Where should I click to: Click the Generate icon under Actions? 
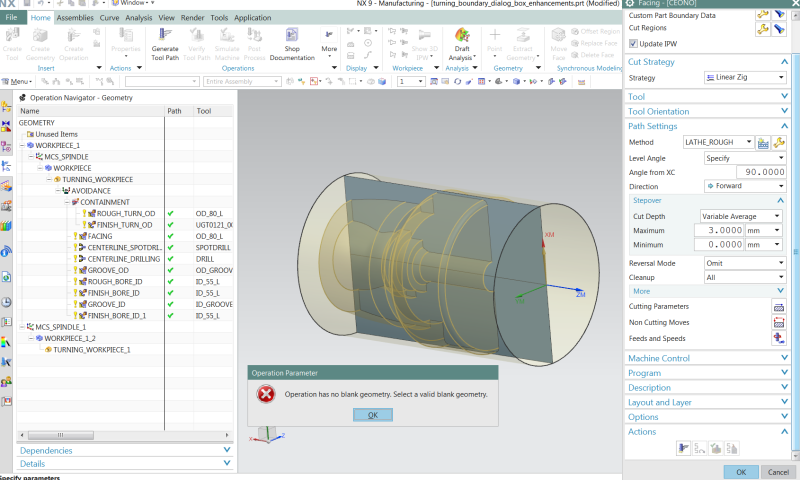click(683, 448)
